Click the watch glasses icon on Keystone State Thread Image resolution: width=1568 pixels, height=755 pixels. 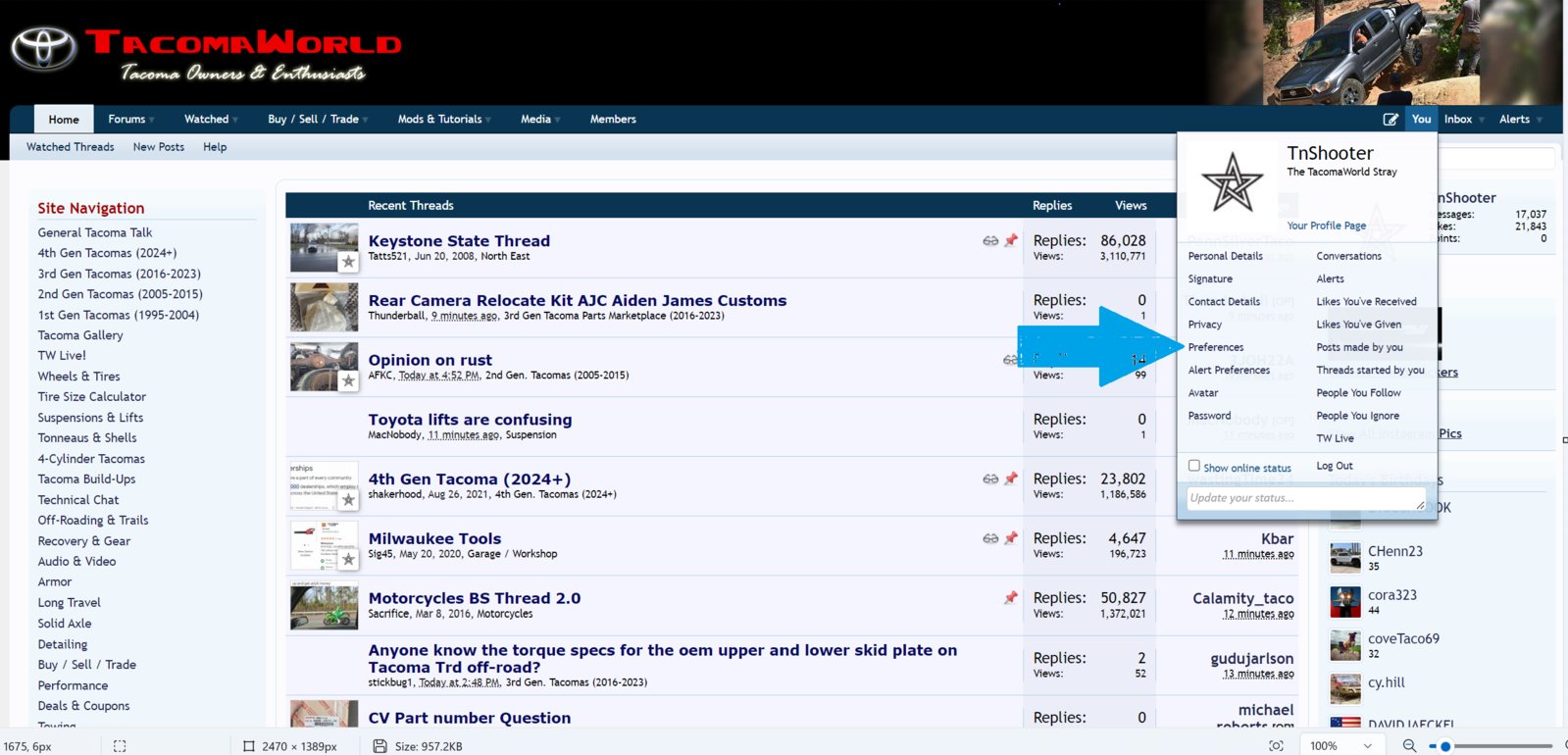(x=990, y=240)
